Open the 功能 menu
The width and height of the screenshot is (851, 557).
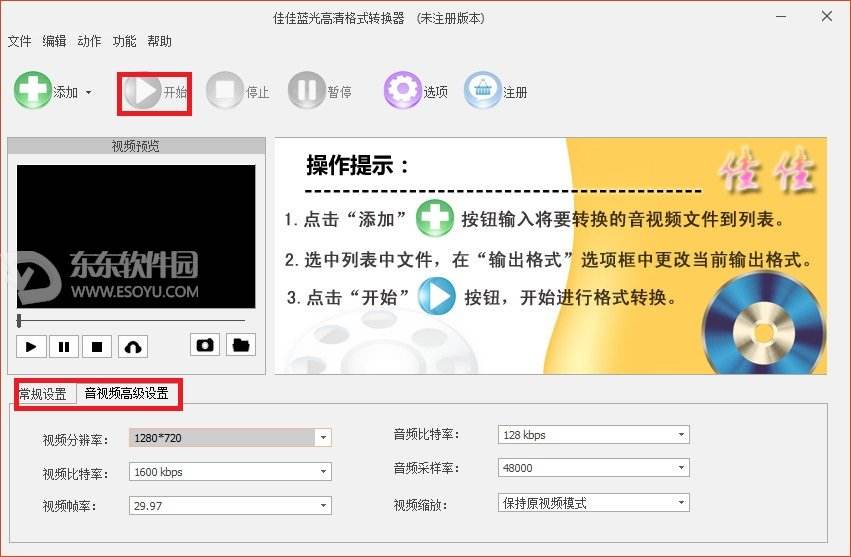click(x=124, y=41)
